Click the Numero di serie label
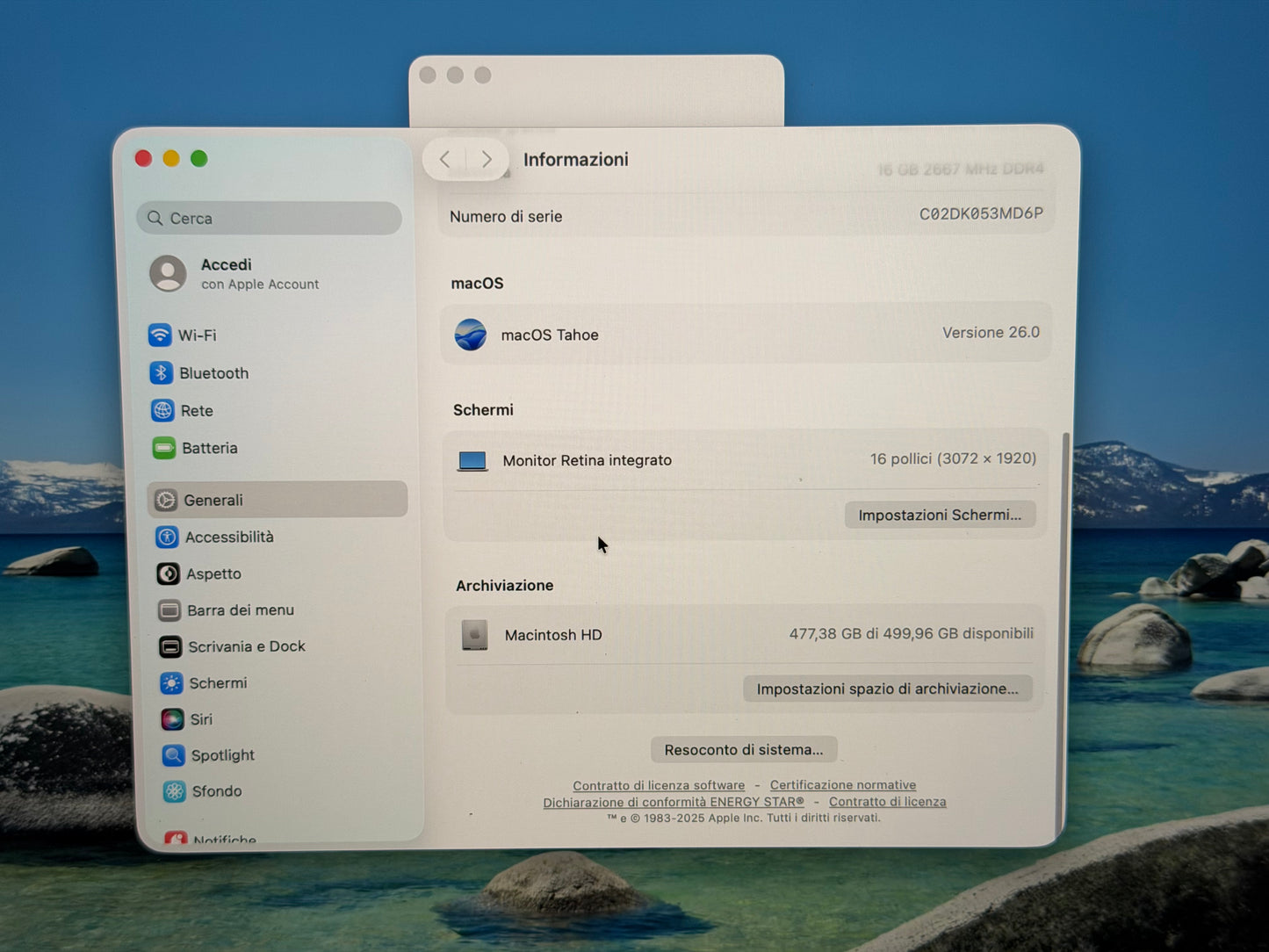Screen dimensions: 1269x952 (506, 216)
